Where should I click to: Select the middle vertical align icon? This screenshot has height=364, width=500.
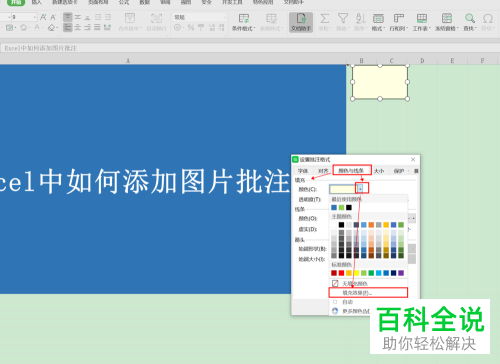click(x=78, y=17)
